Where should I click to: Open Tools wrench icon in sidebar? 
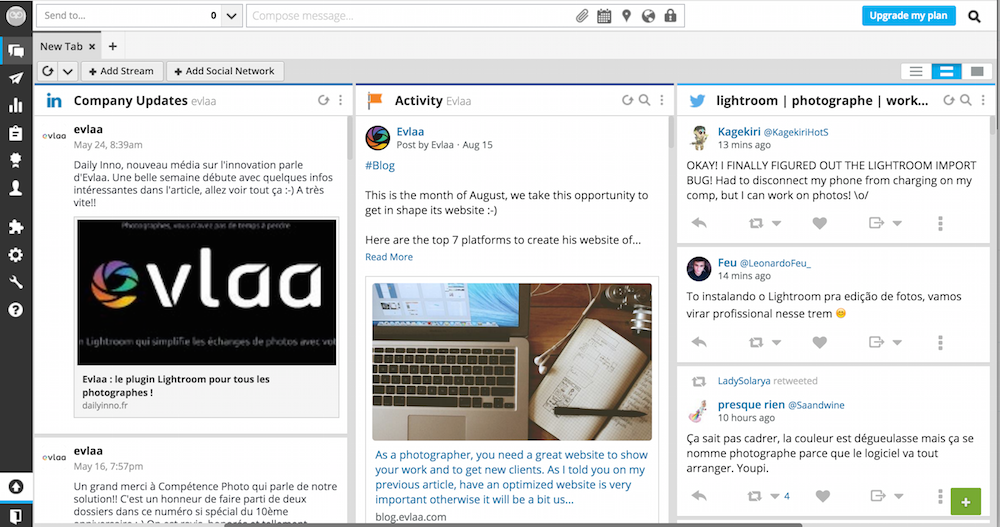(x=16, y=283)
